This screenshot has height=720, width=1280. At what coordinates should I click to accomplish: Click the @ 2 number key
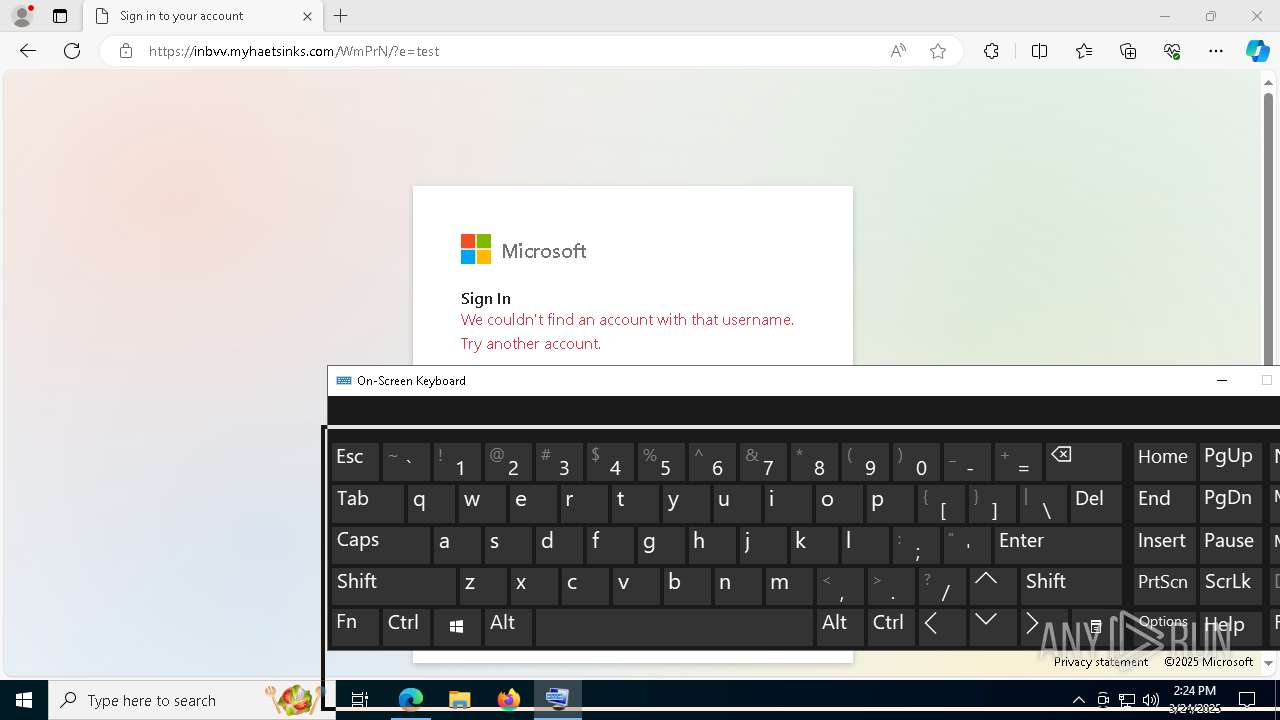[508, 463]
